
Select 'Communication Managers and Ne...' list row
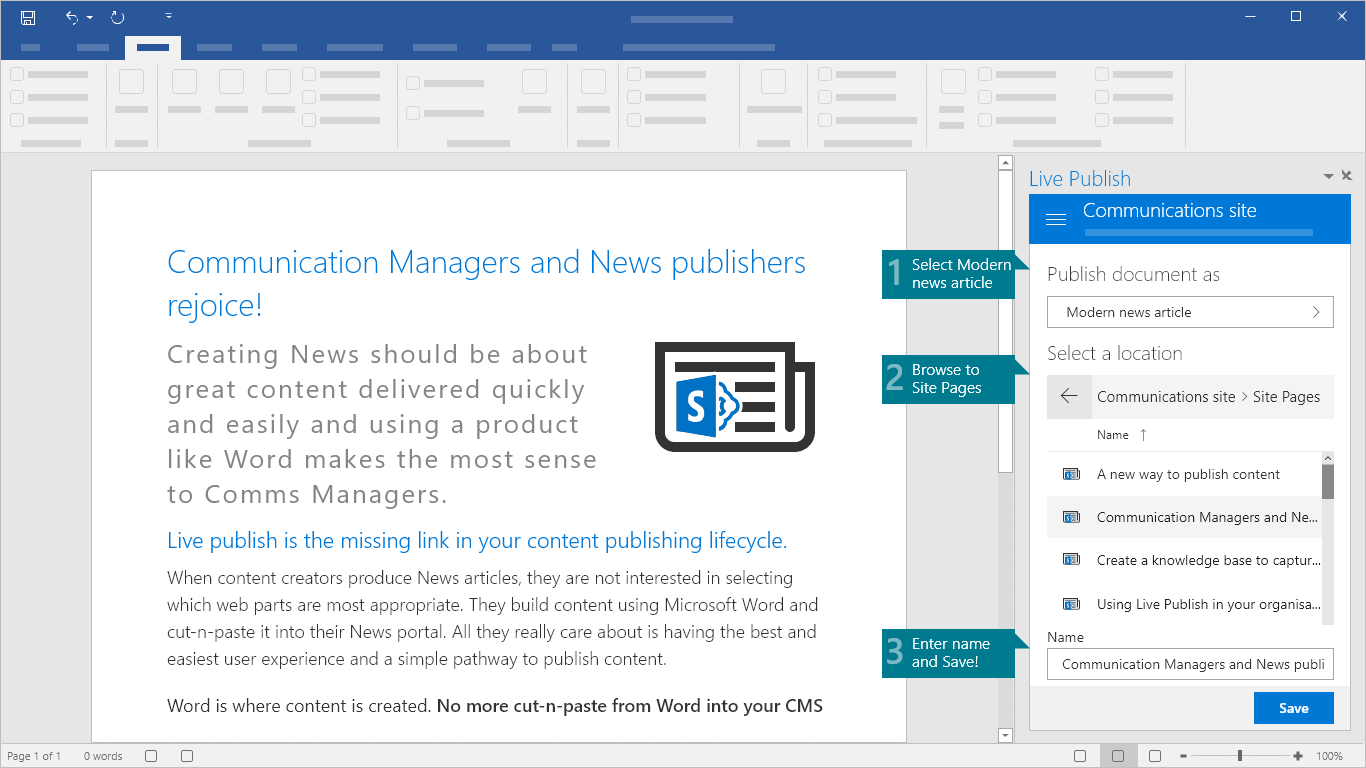point(1184,517)
